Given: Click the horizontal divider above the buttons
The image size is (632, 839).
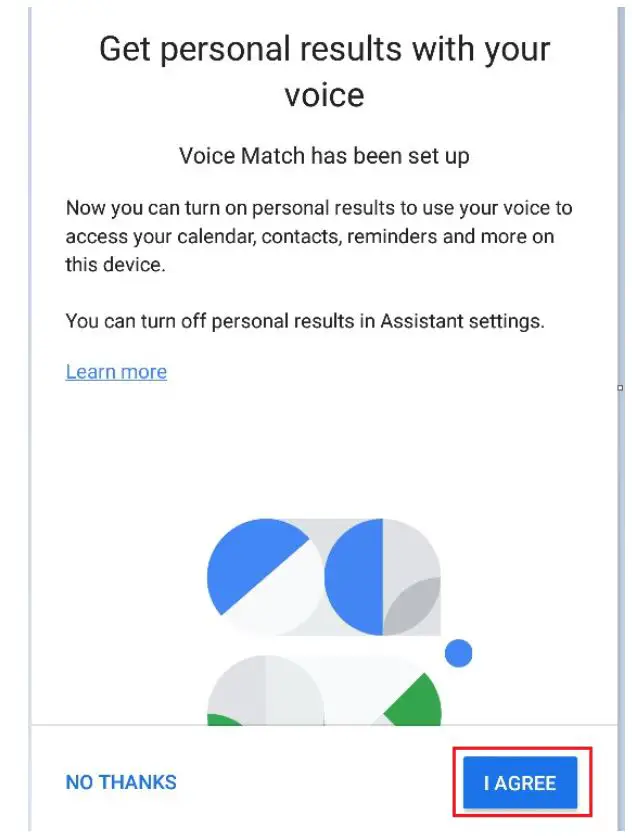Looking at the screenshot, I should point(316,722).
